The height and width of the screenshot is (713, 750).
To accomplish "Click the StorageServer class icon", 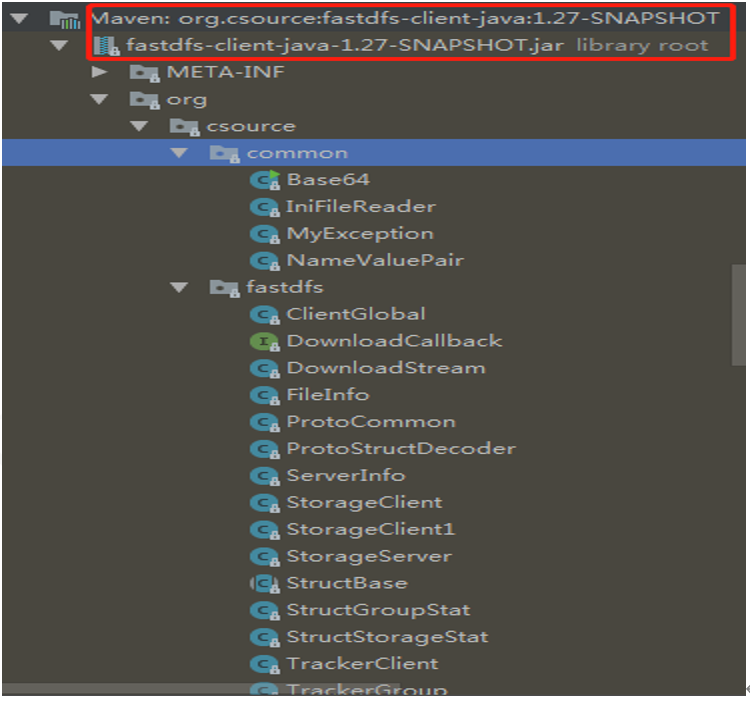I will tap(265, 557).
